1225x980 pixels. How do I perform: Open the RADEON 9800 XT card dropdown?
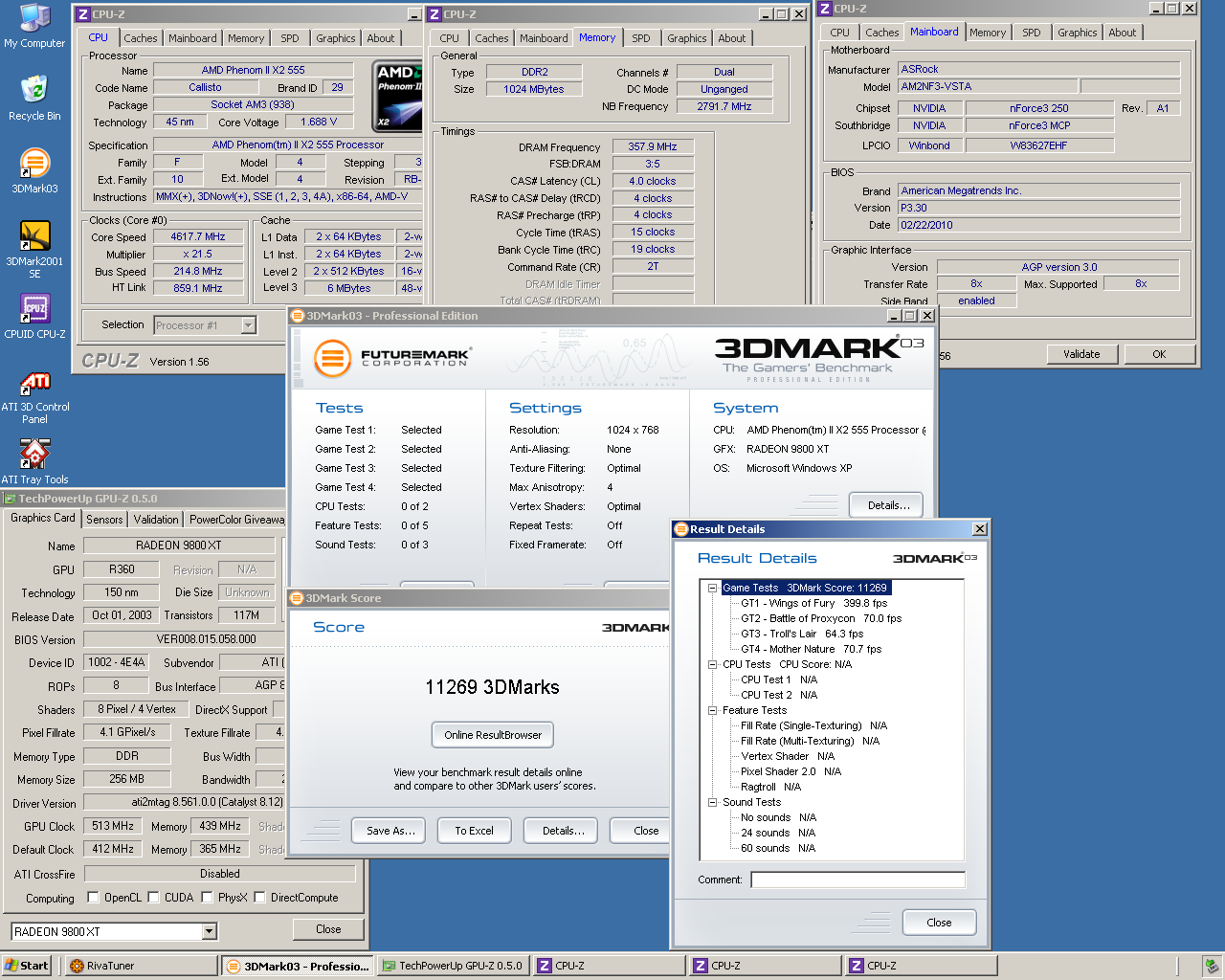210,931
